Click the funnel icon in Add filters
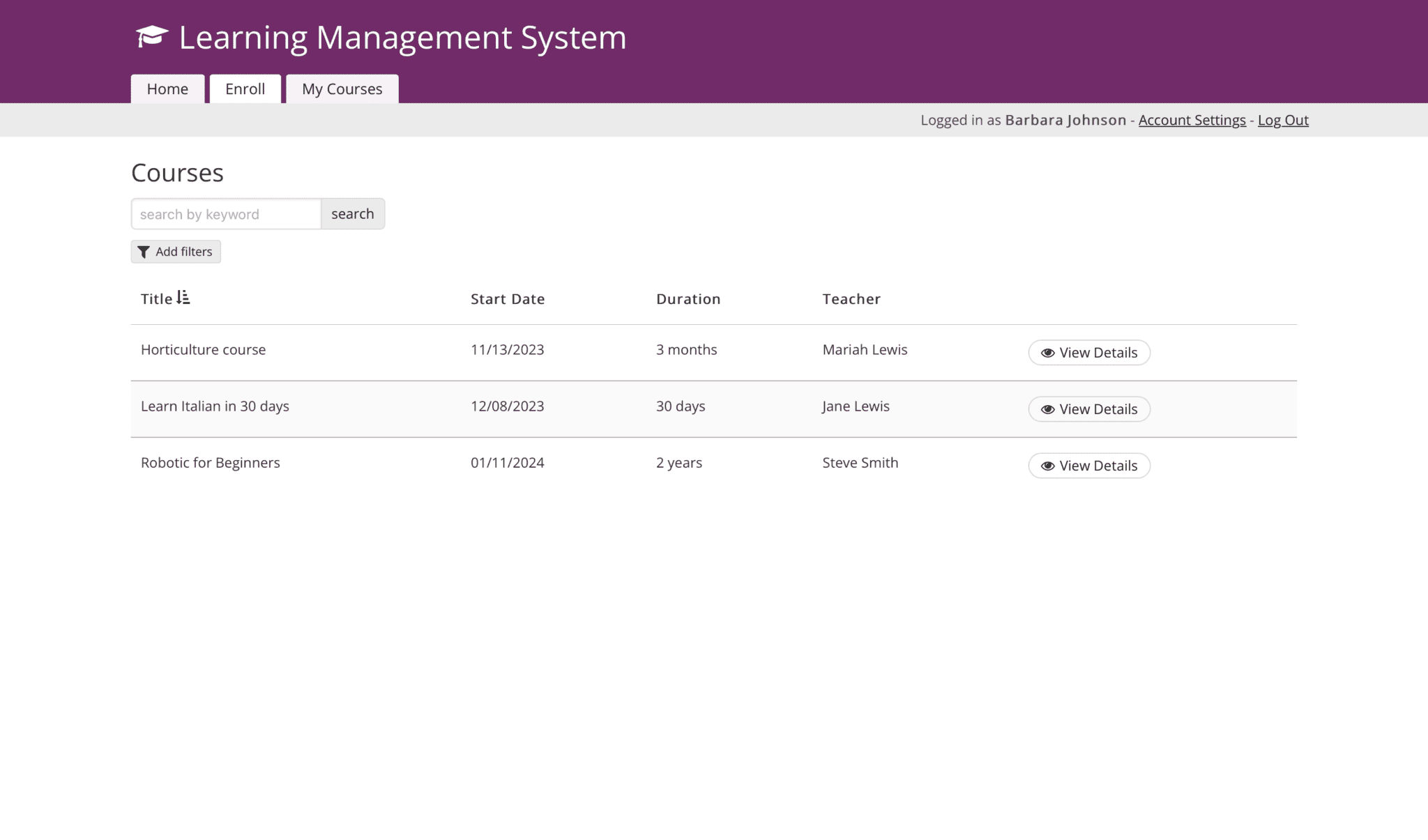 tap(144, 252)
